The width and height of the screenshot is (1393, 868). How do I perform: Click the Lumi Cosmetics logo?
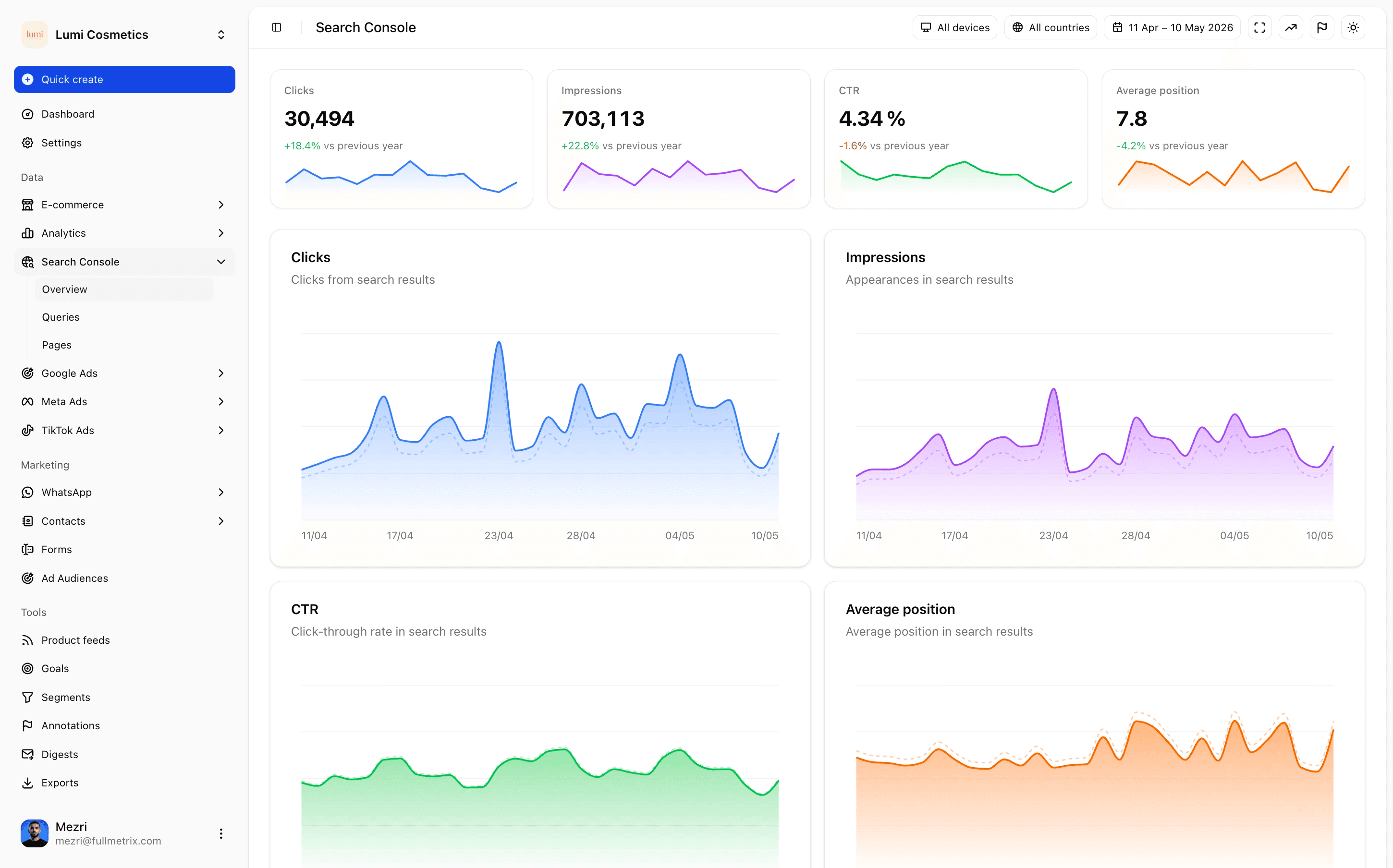pos(35,35)
